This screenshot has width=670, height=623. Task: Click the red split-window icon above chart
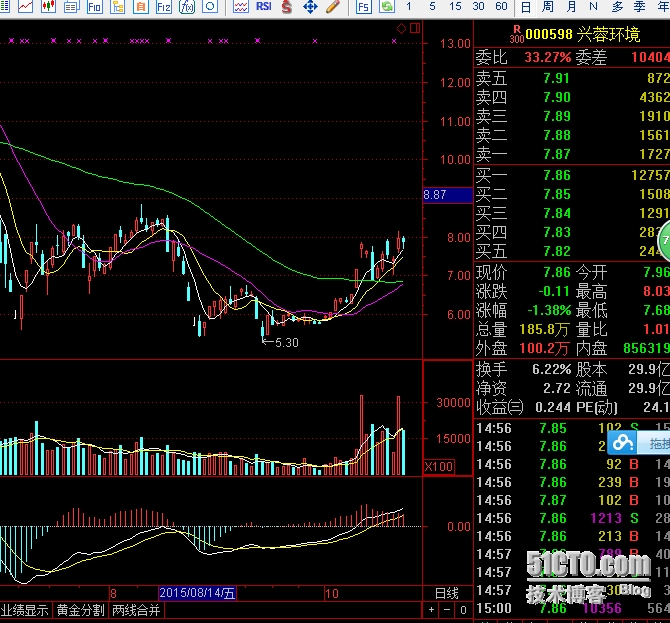[x=415, y=28]
